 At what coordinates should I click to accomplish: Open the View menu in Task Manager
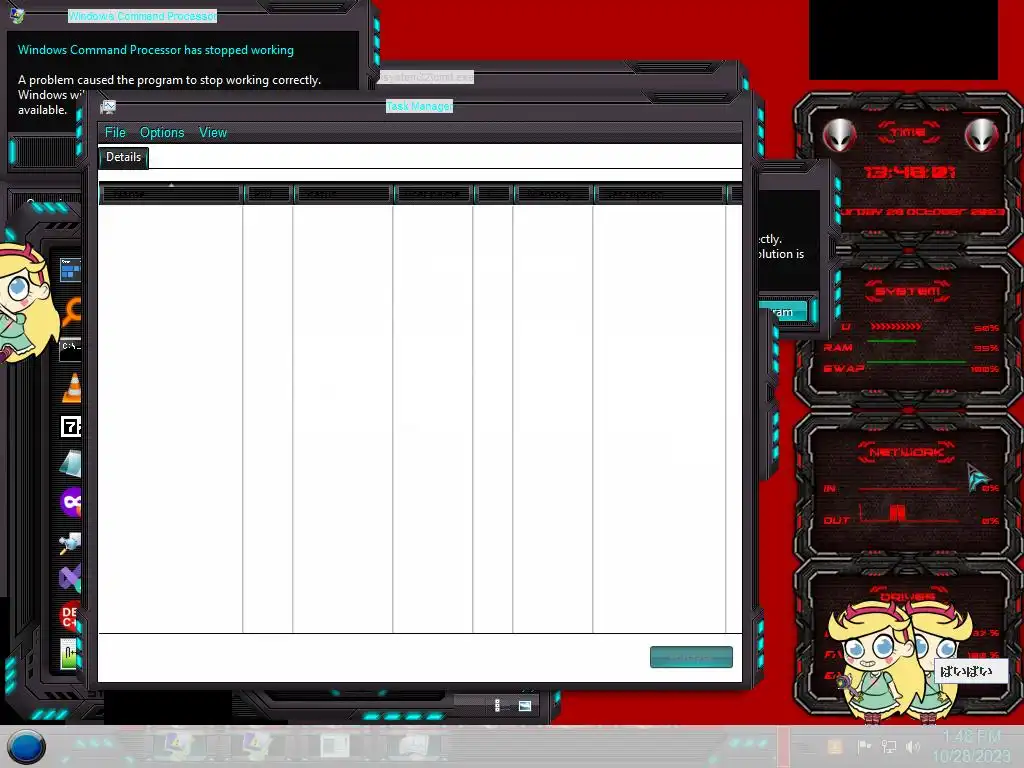pyautogui.click(x=213, y=133)
